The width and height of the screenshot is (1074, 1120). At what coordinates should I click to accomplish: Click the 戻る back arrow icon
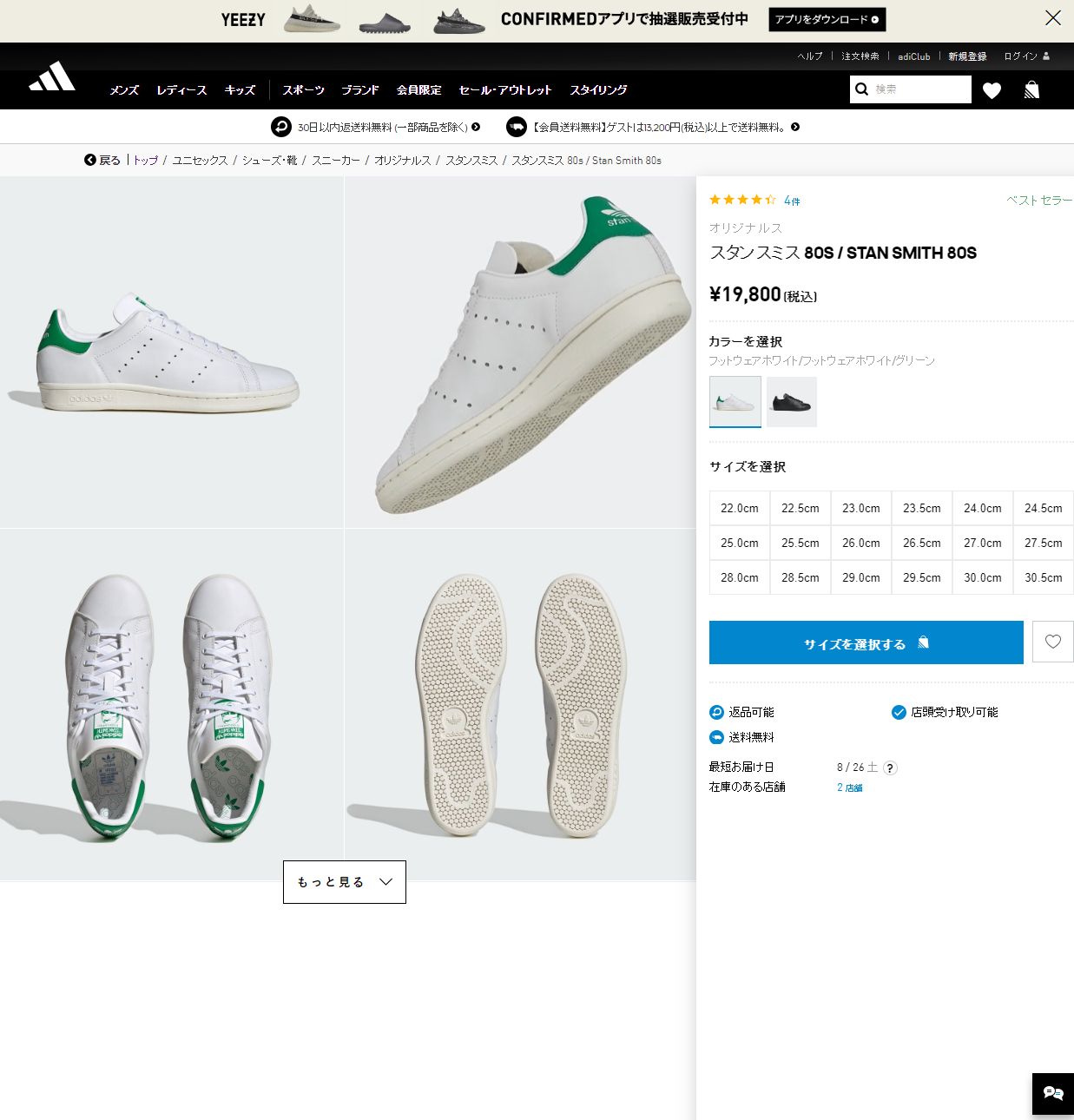click(x=90, y=160)
